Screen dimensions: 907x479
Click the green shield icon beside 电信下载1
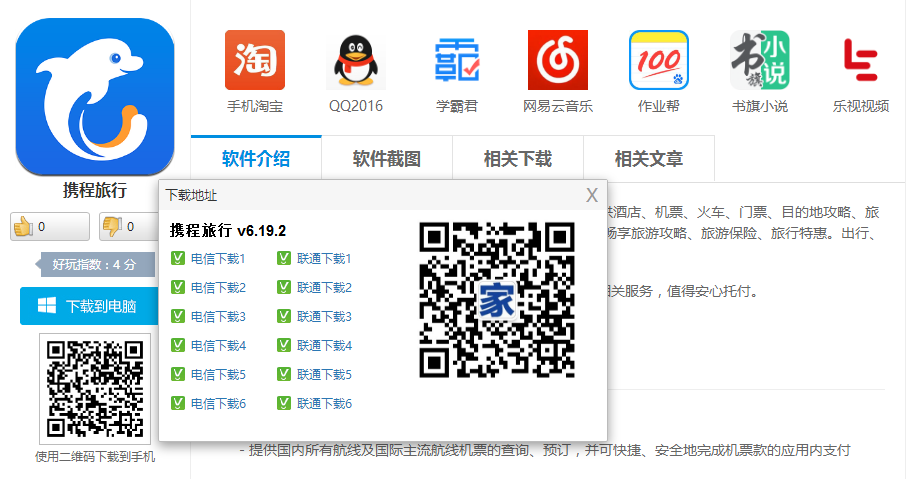pos(178,258)
